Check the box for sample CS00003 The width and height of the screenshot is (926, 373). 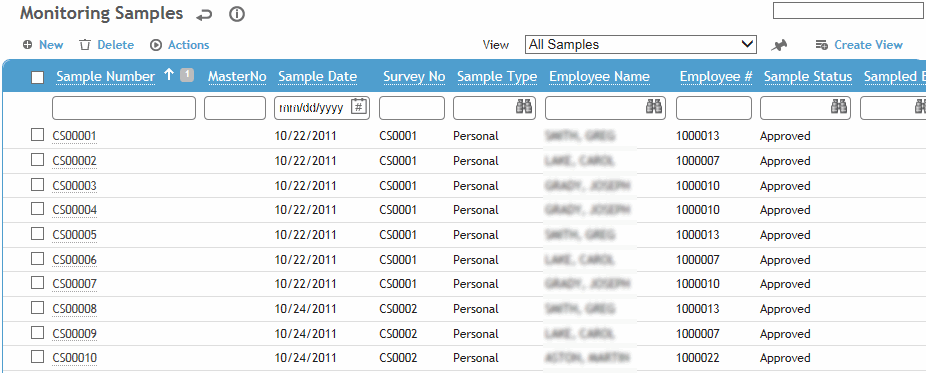(37, 185)
